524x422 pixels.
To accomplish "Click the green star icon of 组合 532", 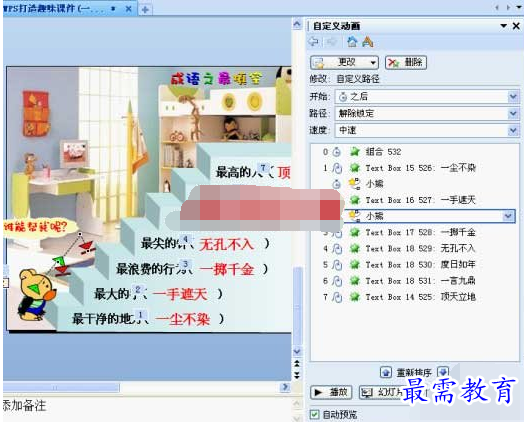I will coord(354,152).
